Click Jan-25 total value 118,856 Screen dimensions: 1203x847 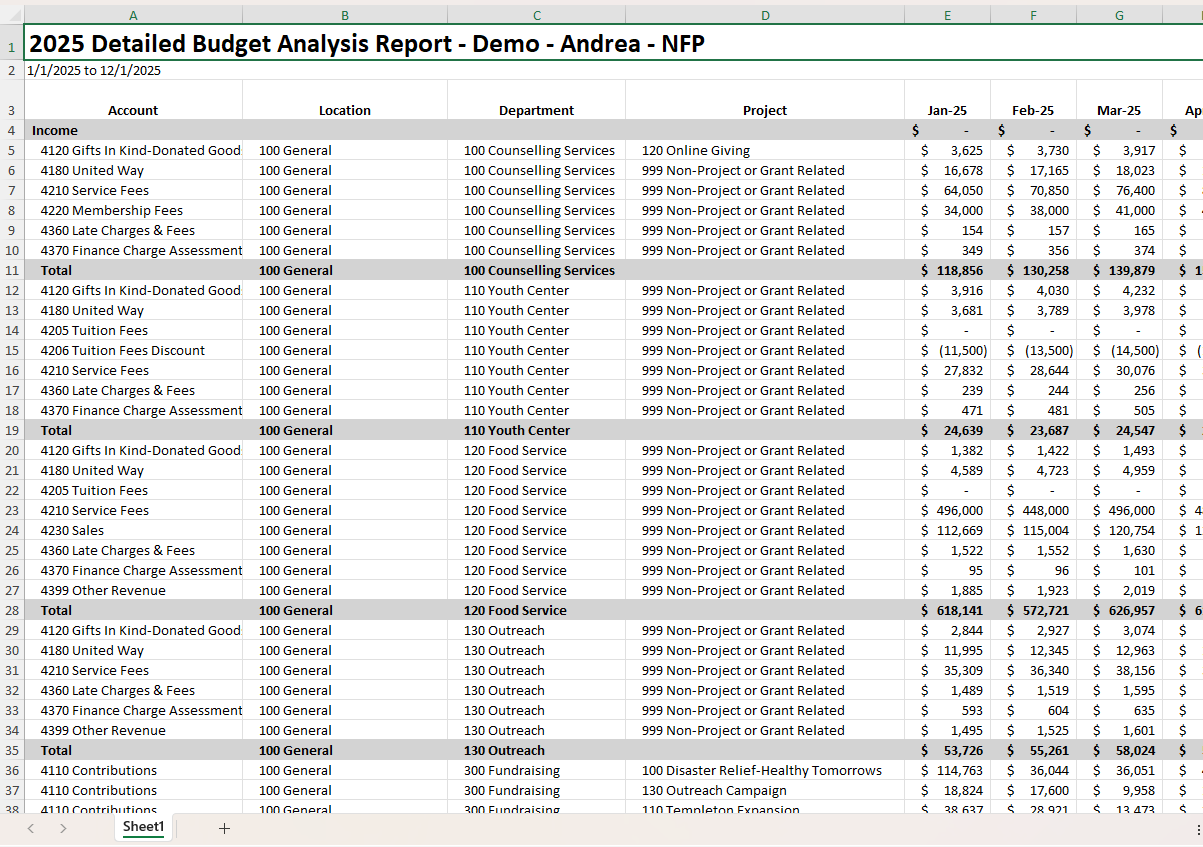(x=947, y=270)
